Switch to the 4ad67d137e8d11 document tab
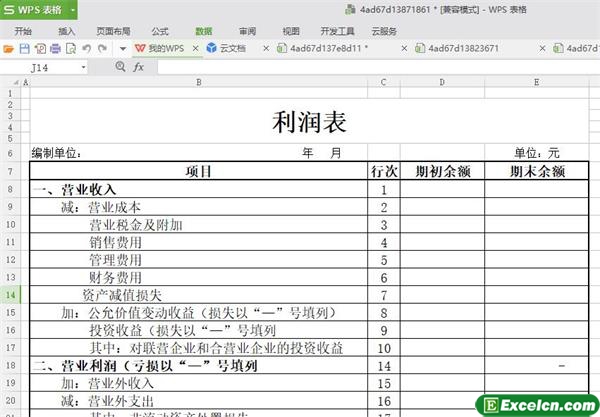This screenshot has height=417, width=600. click(x=323, y=49)
